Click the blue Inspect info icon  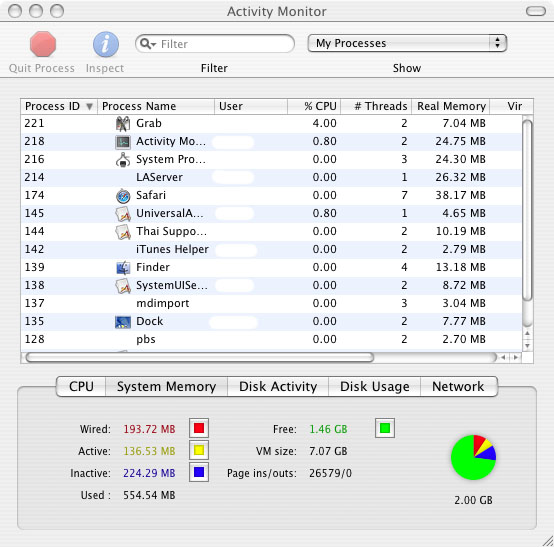tap(106, 44)
